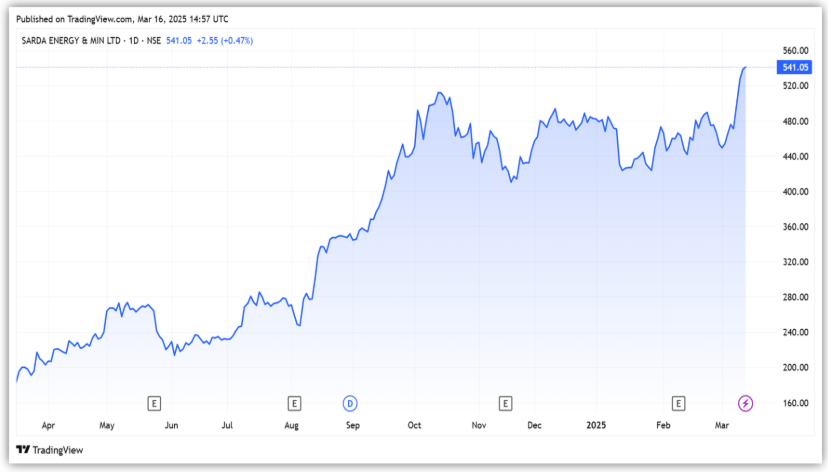This screenshot has height=472, width=828.
Task: Click the 160.00 price axis label
Action: (x=795, y=403)
